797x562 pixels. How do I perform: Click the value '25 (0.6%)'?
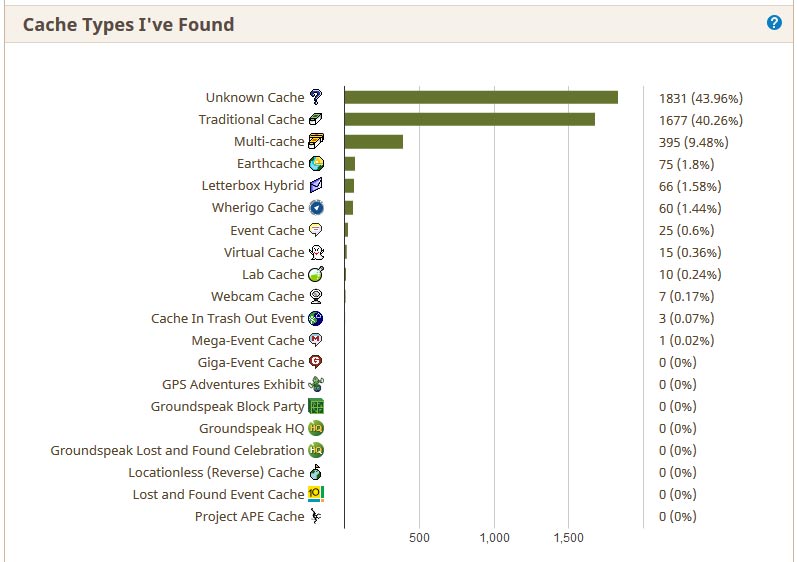pos(687,231)
